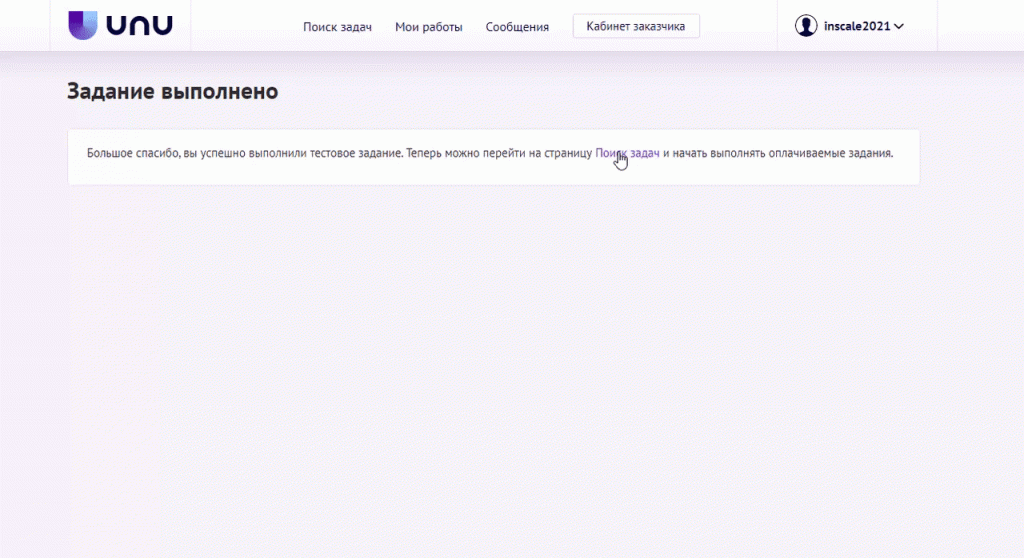Click the UNU shield logo icon

pyautogui.click(x=83, y=25)
